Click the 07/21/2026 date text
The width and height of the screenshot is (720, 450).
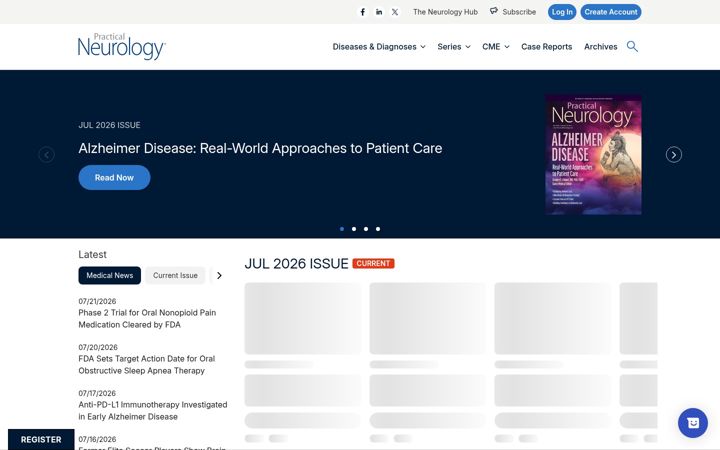tap(97, 301)
